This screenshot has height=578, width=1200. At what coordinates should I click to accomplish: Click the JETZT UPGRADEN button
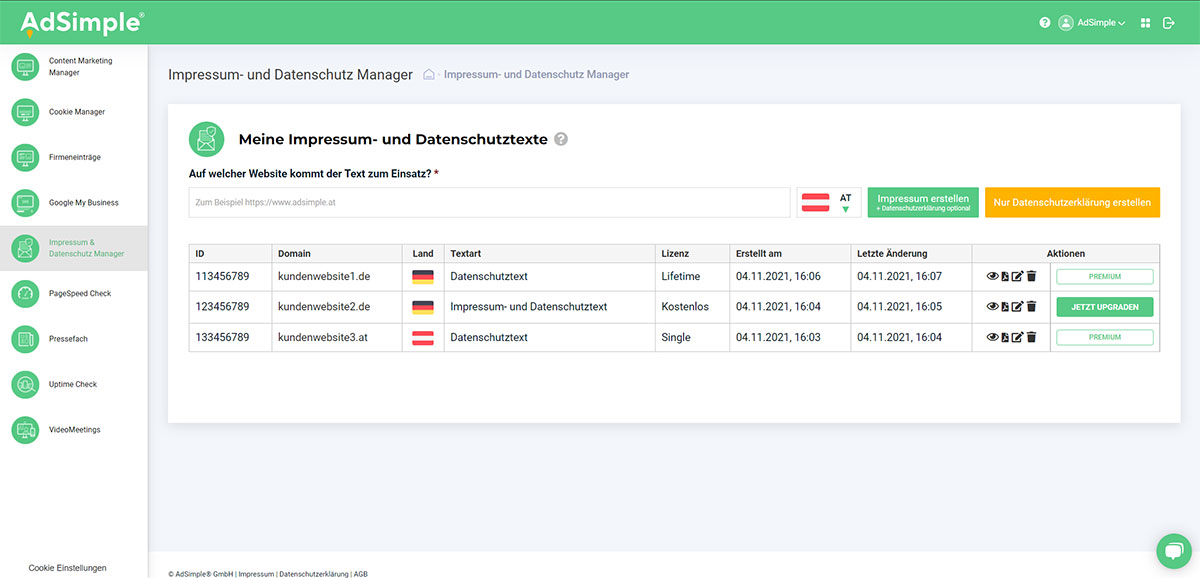(1104, 306)
